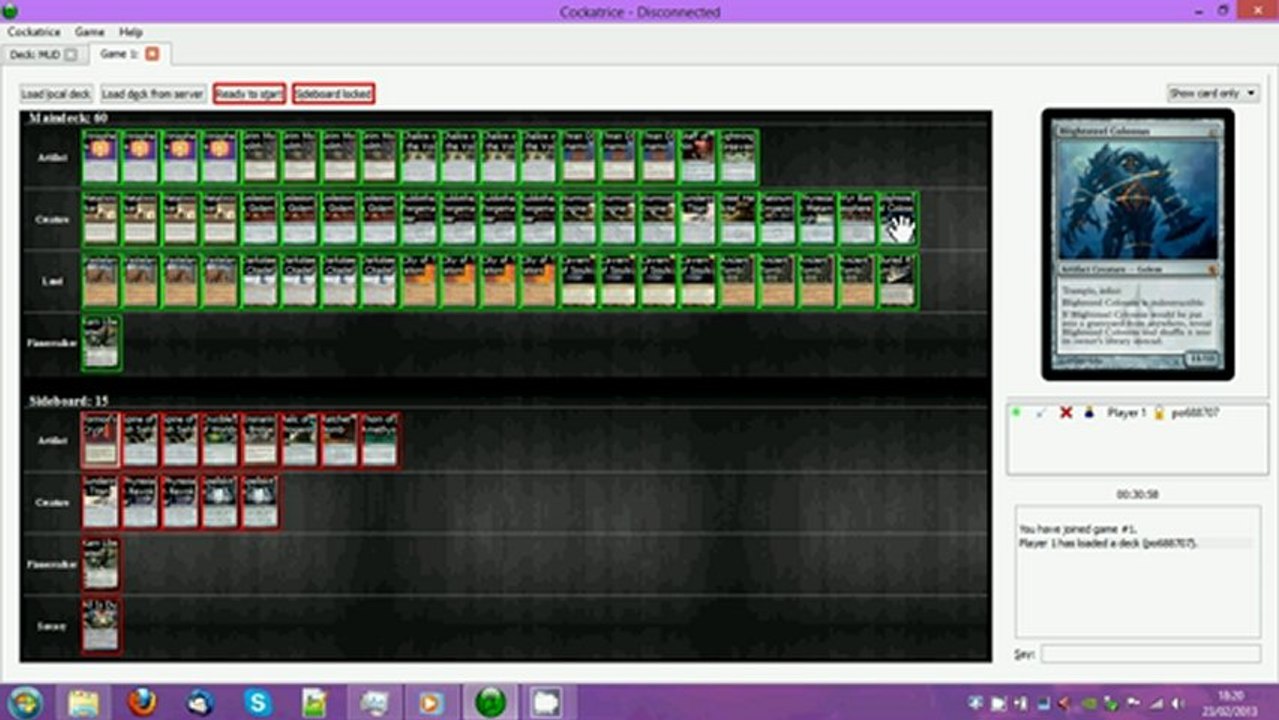Open the media player taskbar icon
The image size is (1279, 720).
pyautogui.click(x=431, y=702)
